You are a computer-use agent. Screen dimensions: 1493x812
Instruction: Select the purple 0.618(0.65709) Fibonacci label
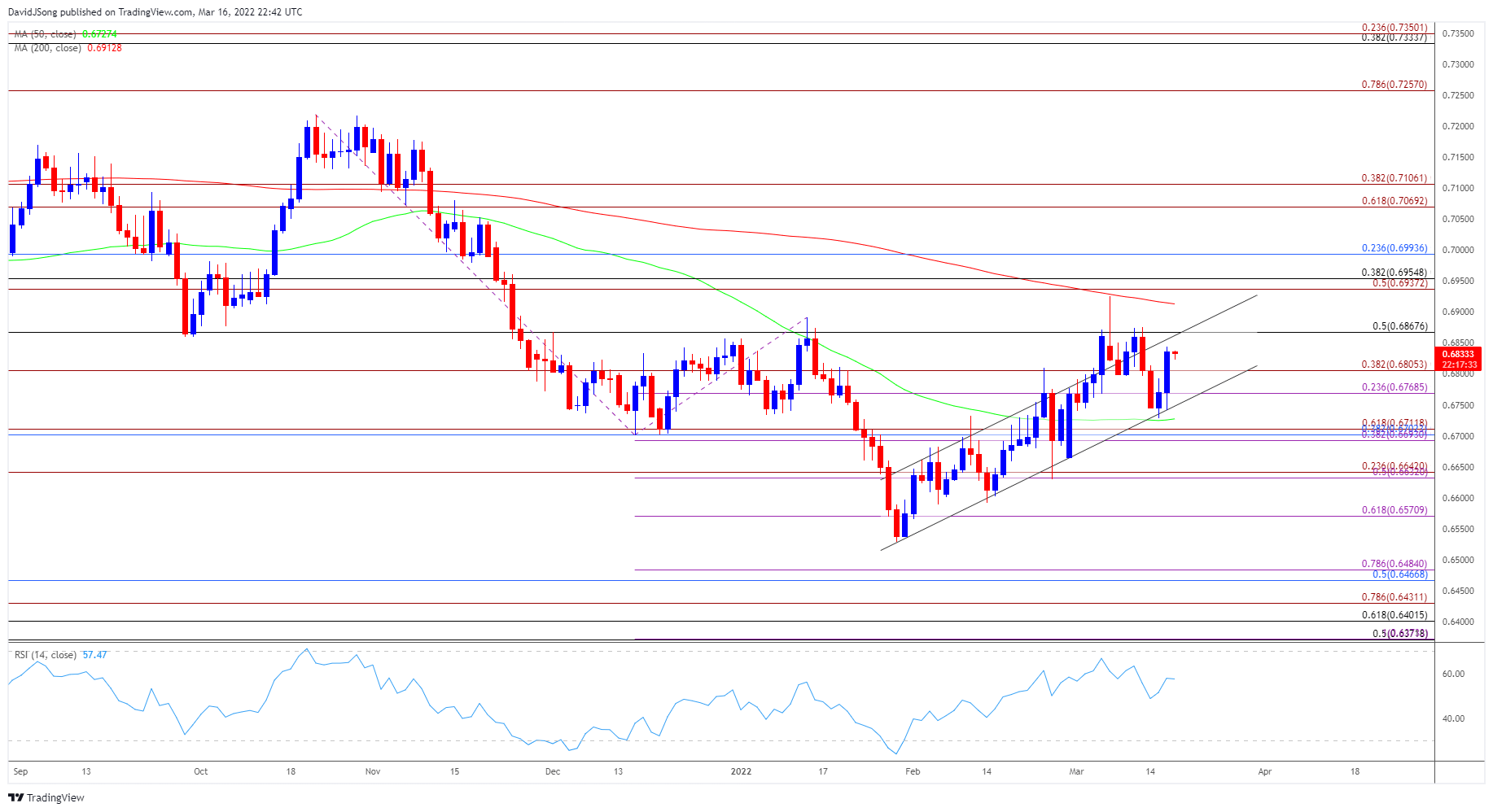point(1394,510)
